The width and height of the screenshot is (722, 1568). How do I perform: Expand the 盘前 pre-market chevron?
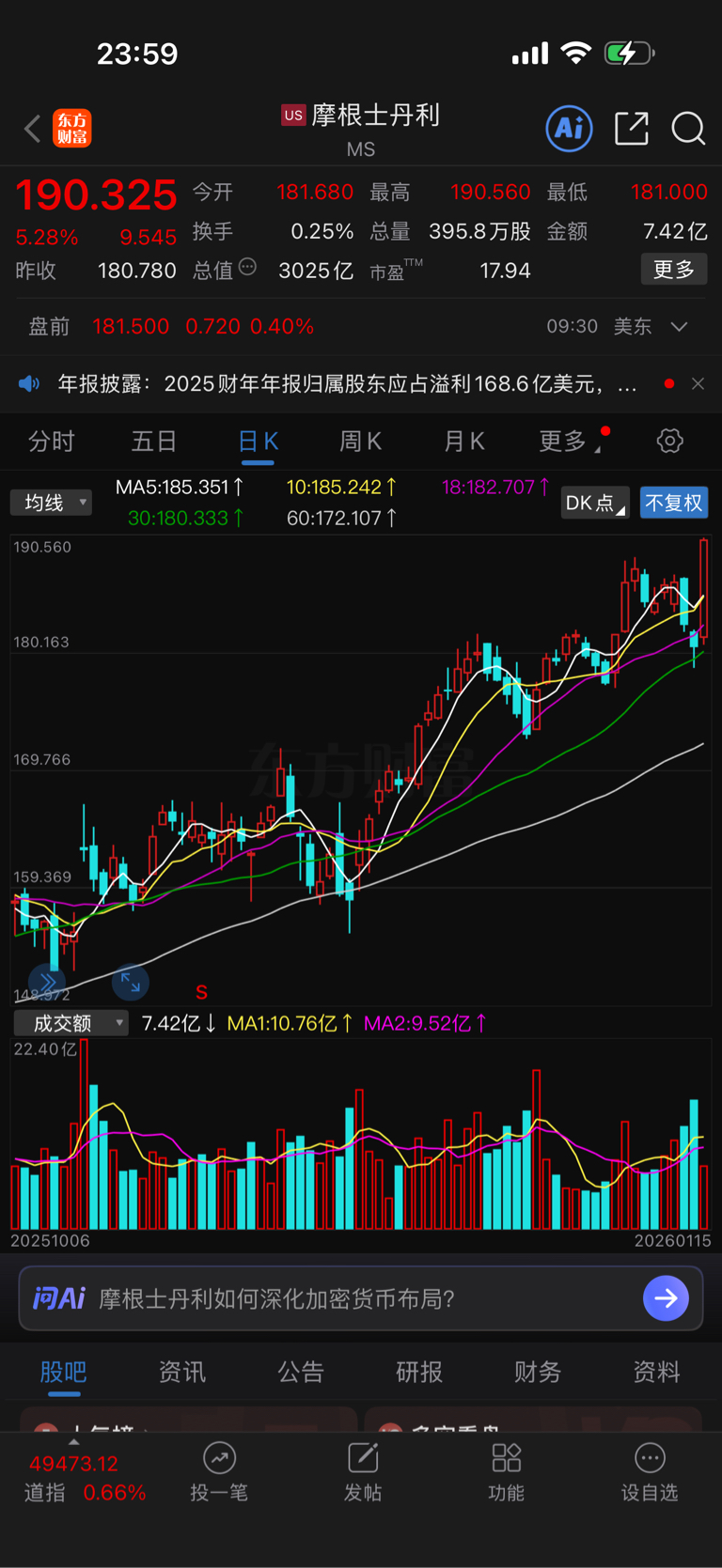coord(679,326)
